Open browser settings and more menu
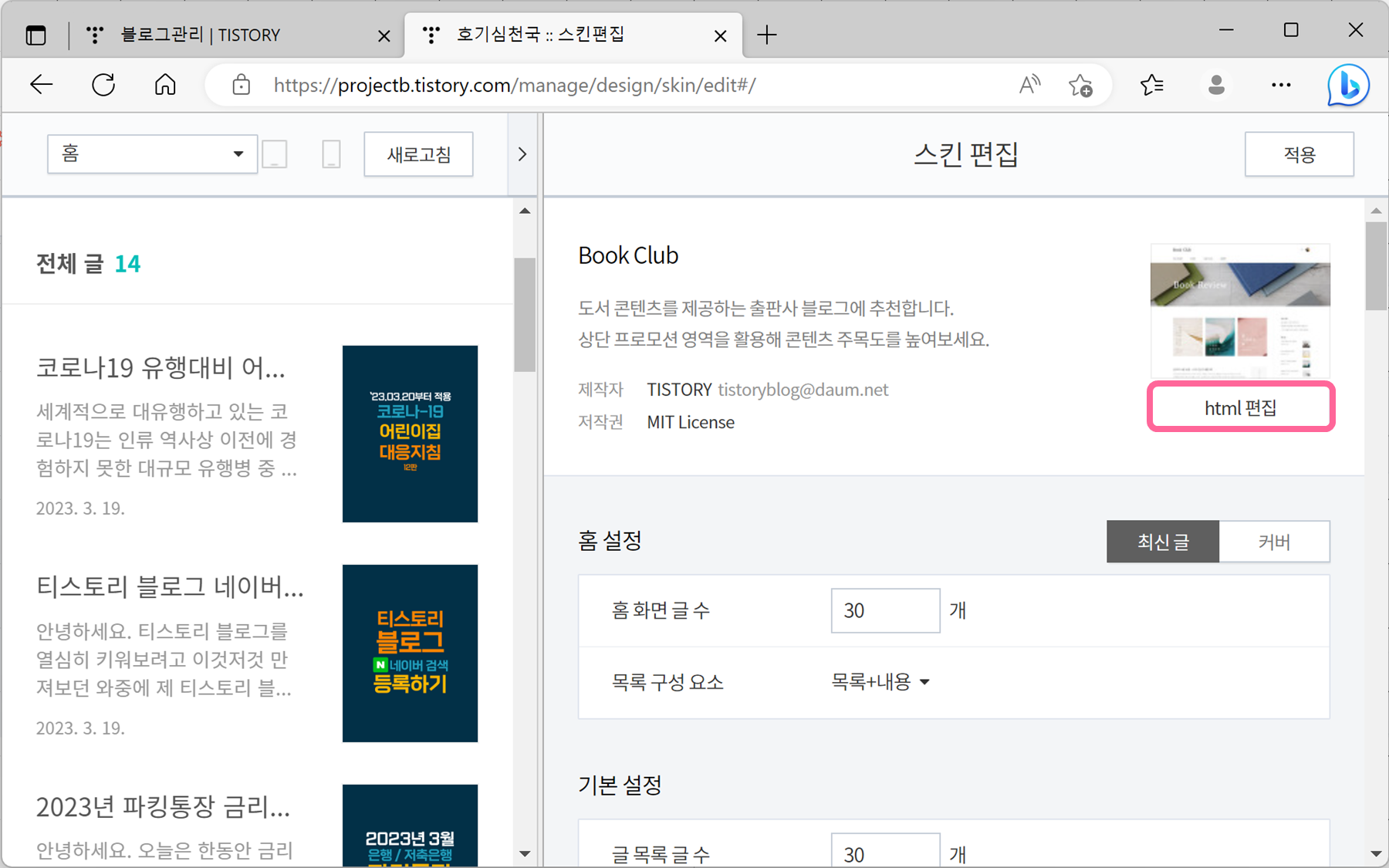1389x868 pixels. tap(1281, 85)
